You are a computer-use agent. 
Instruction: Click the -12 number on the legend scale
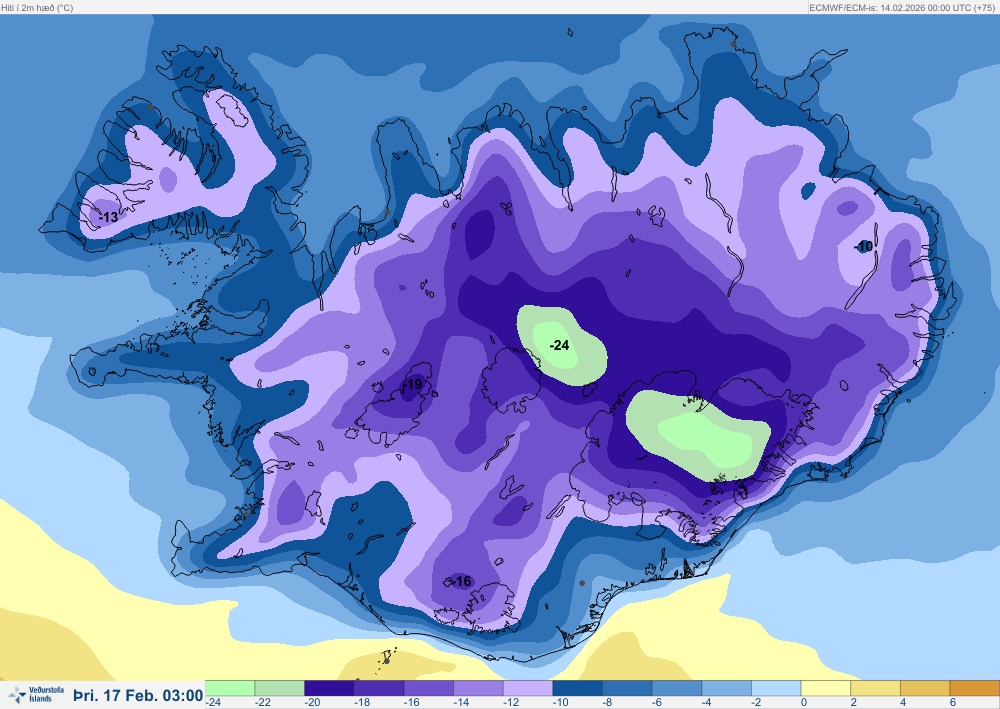click(511, 703)
